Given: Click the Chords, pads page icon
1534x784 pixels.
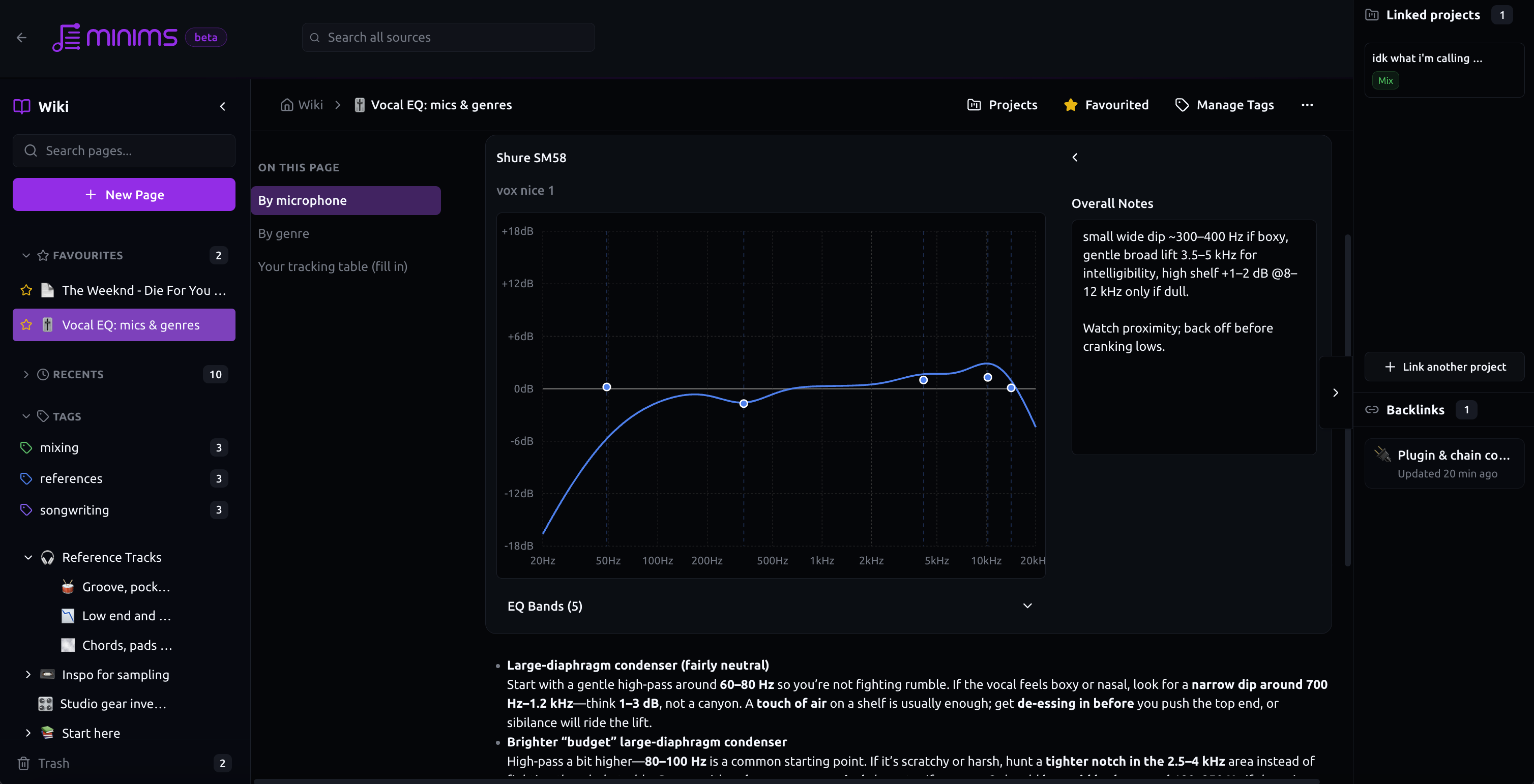Looking at the screenshot, I should pos(68,645).
